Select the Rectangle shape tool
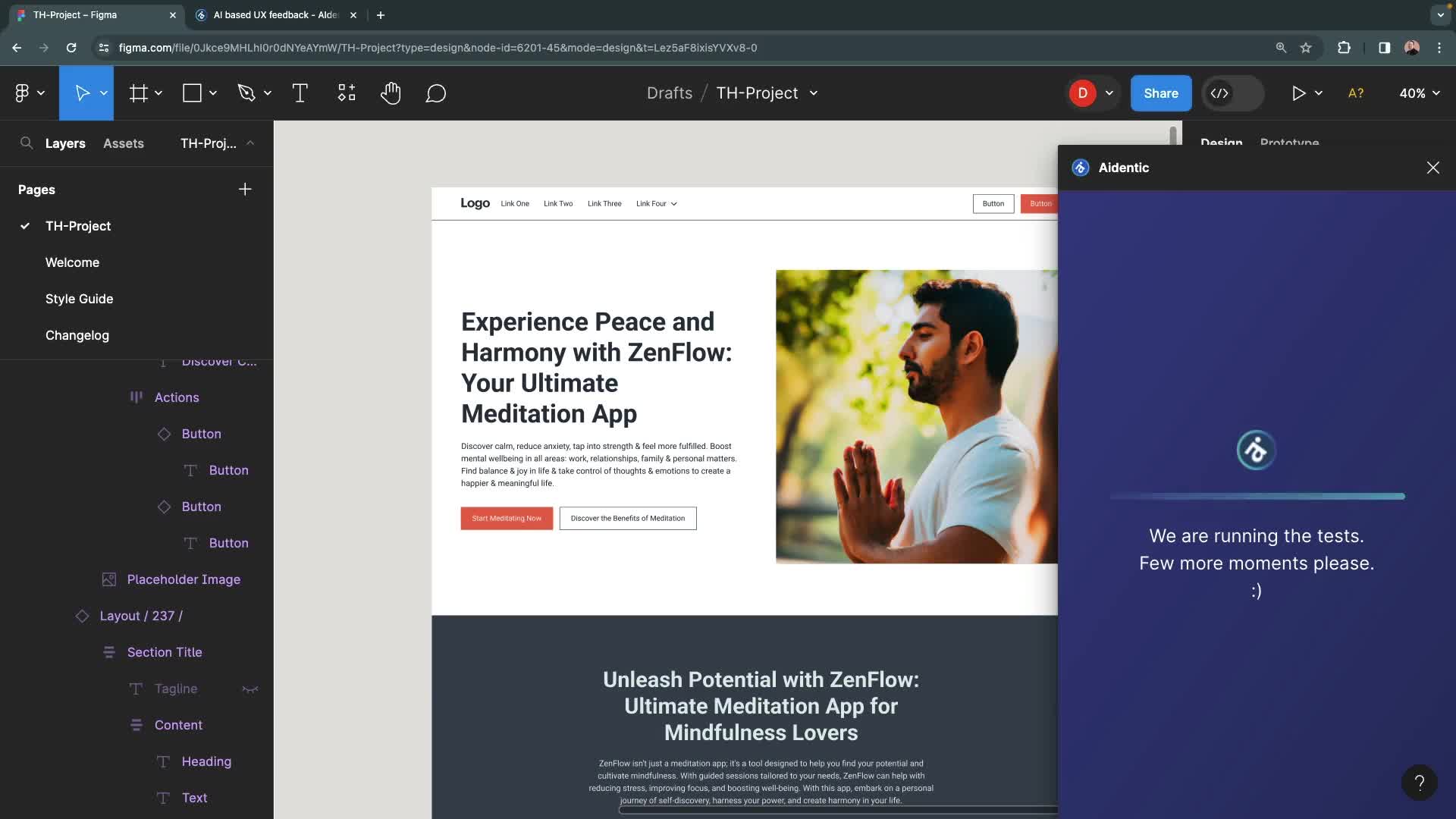1456x819 pixels. [x=191, y=93]
